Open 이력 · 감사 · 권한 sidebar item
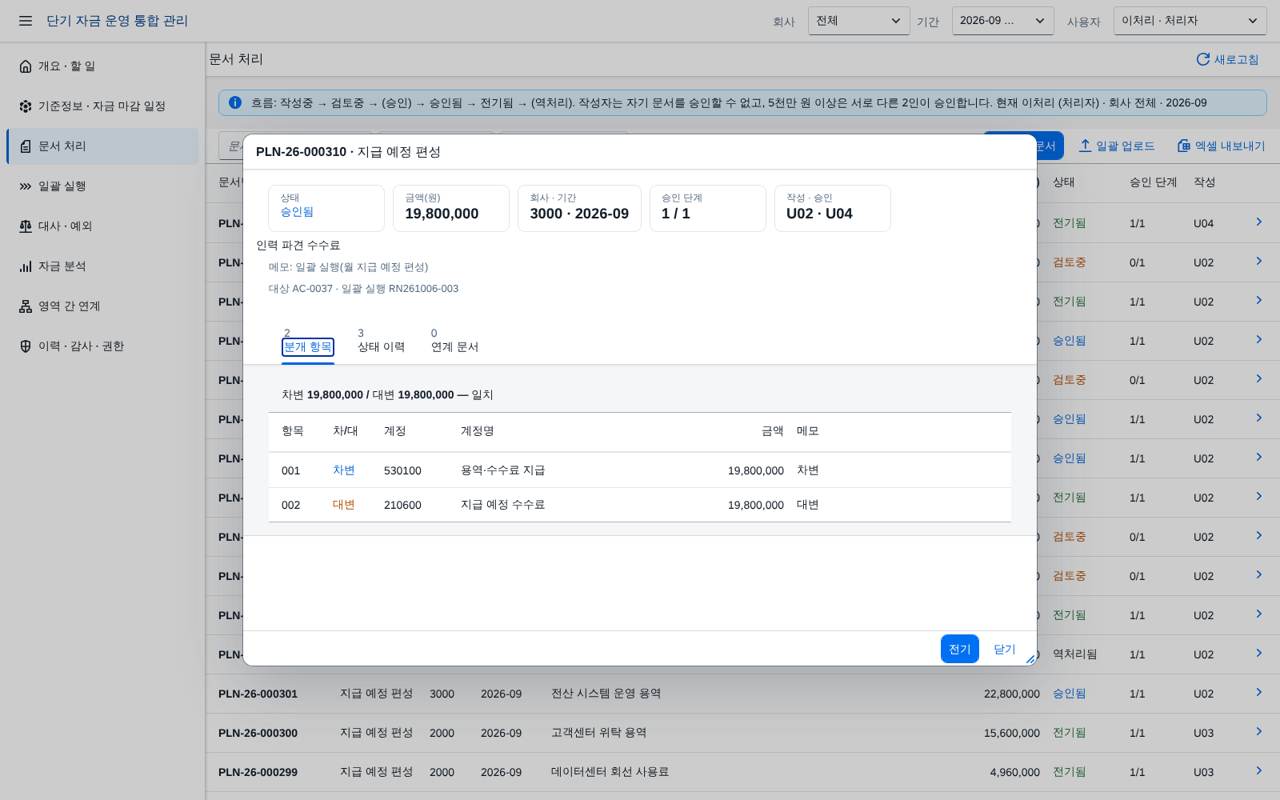This screenshot has width=1280, height=800. point(102,346)
